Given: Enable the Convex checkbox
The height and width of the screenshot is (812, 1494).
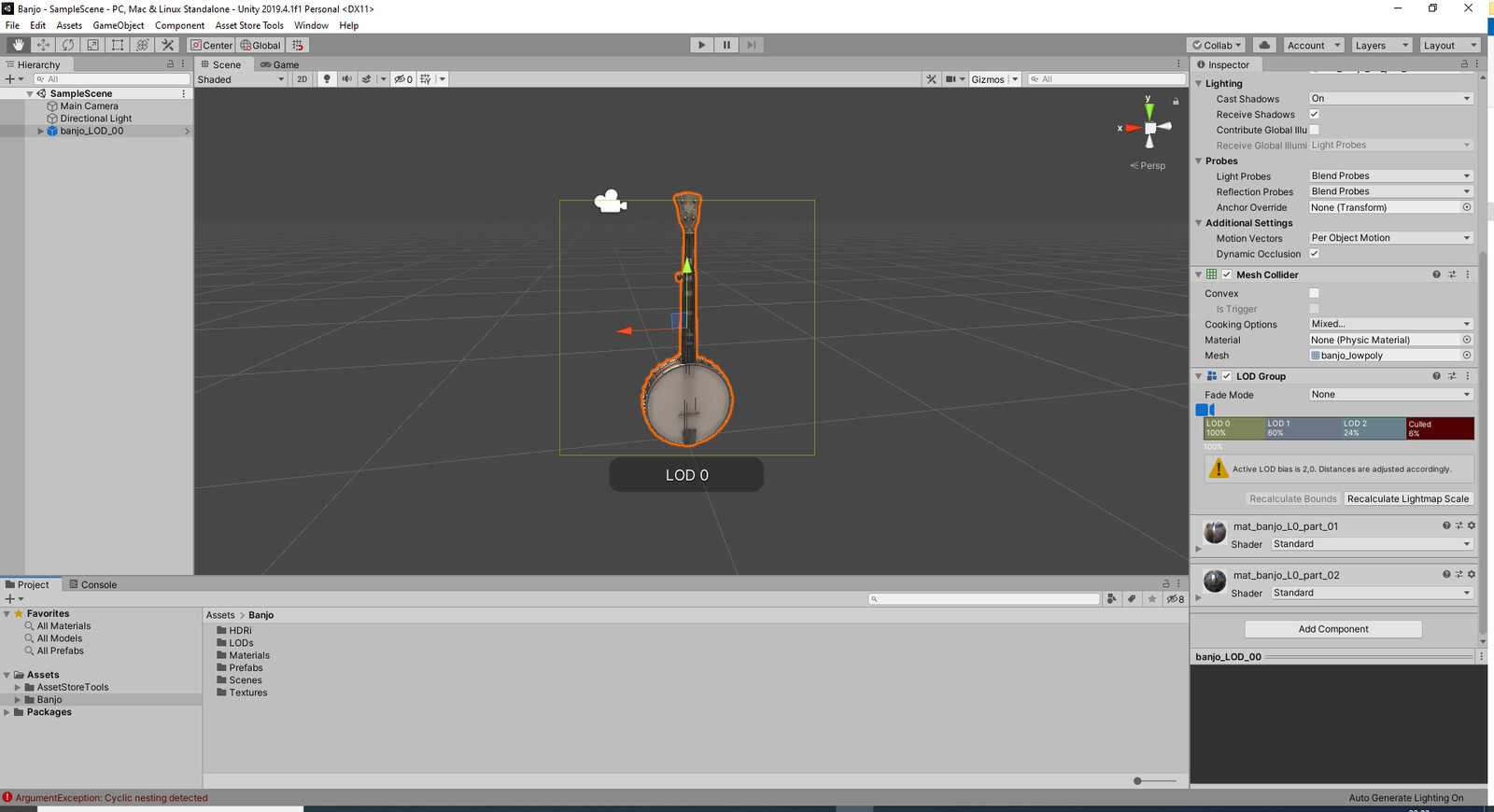Looking at the screenshot, I should (1314, 293).
